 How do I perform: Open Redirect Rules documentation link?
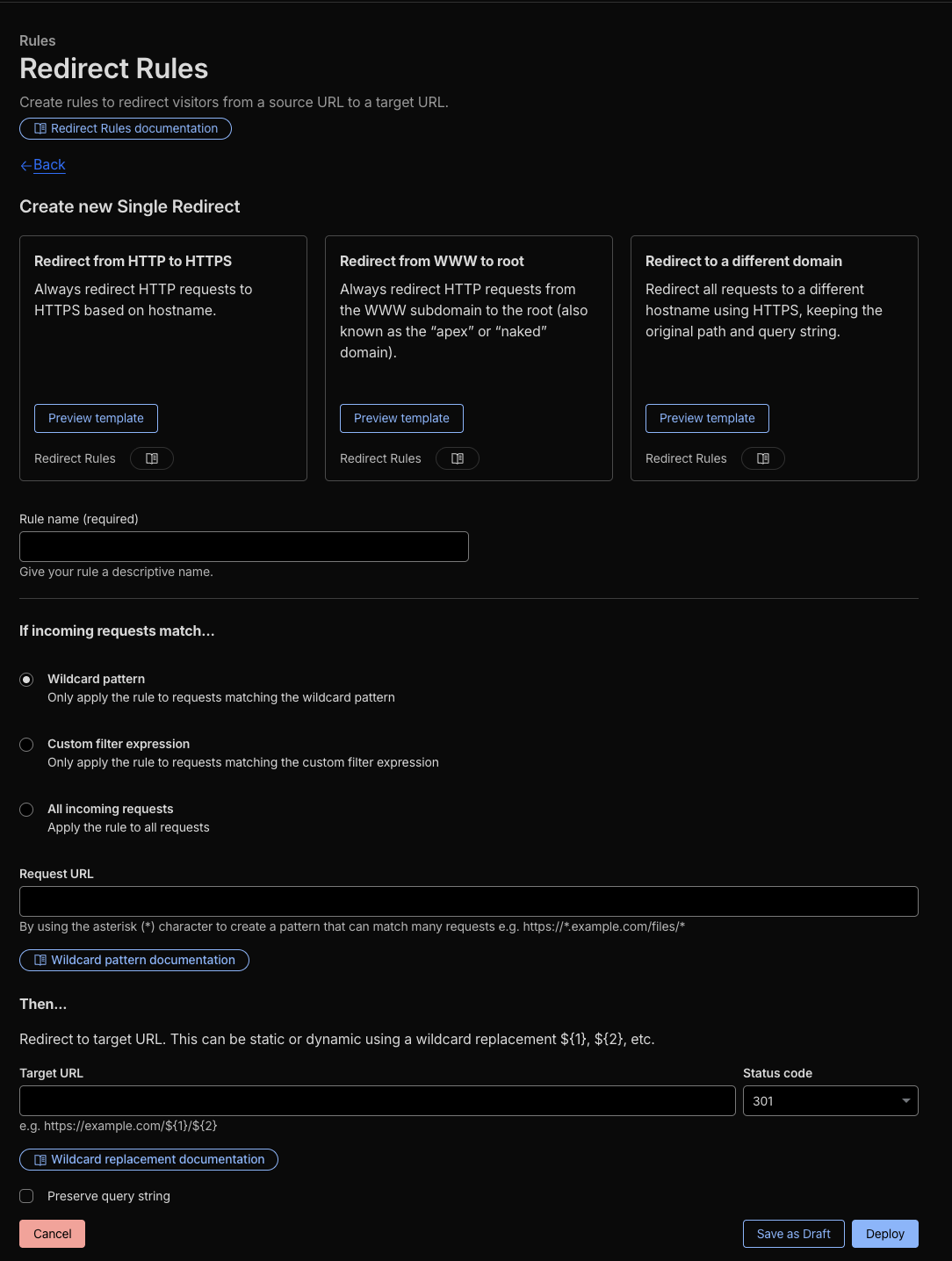(x=126, y=128)
